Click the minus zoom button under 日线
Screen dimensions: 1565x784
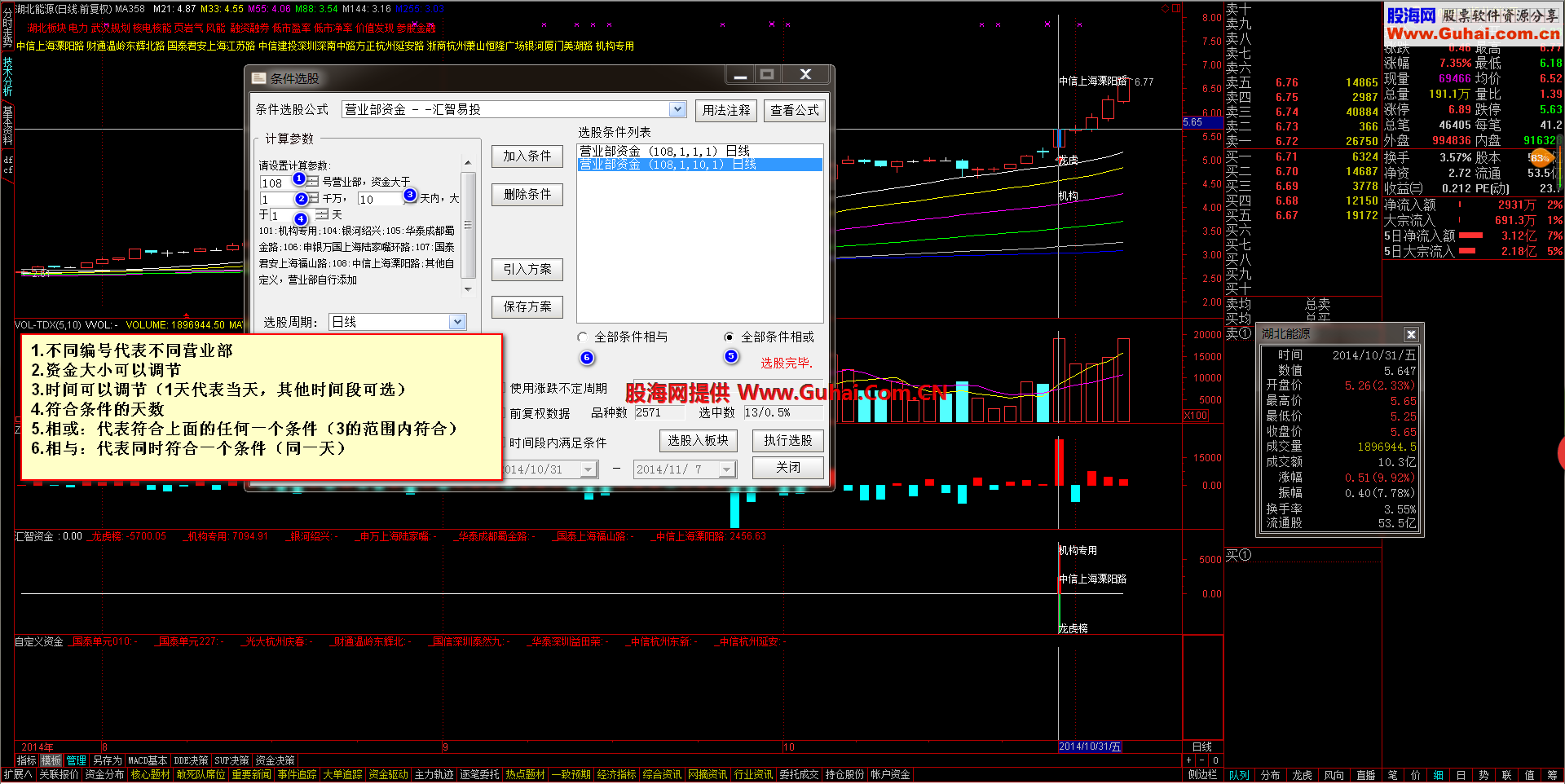(x=1201, y=760)
